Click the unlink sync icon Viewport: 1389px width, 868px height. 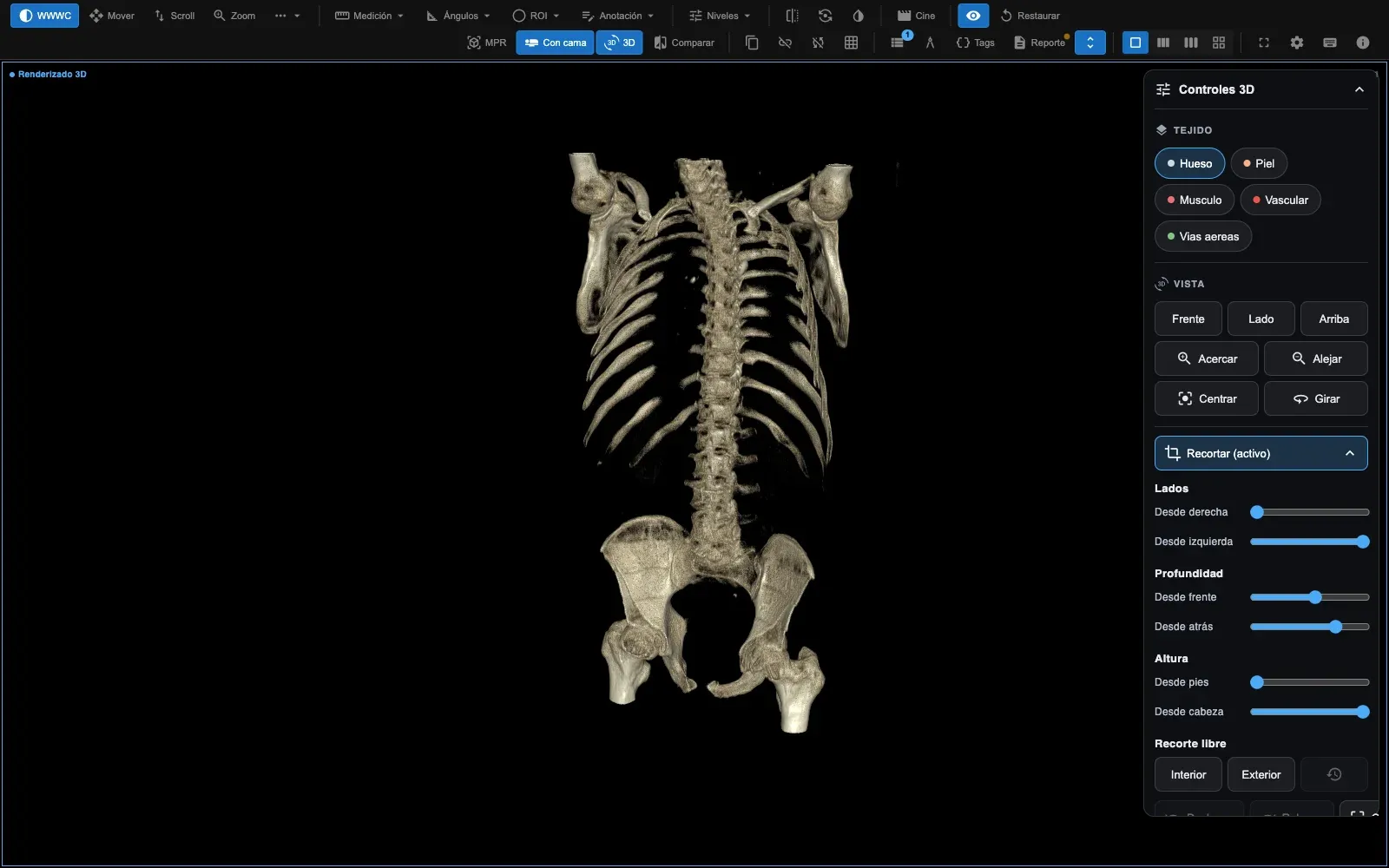click(x=785, y=43)
